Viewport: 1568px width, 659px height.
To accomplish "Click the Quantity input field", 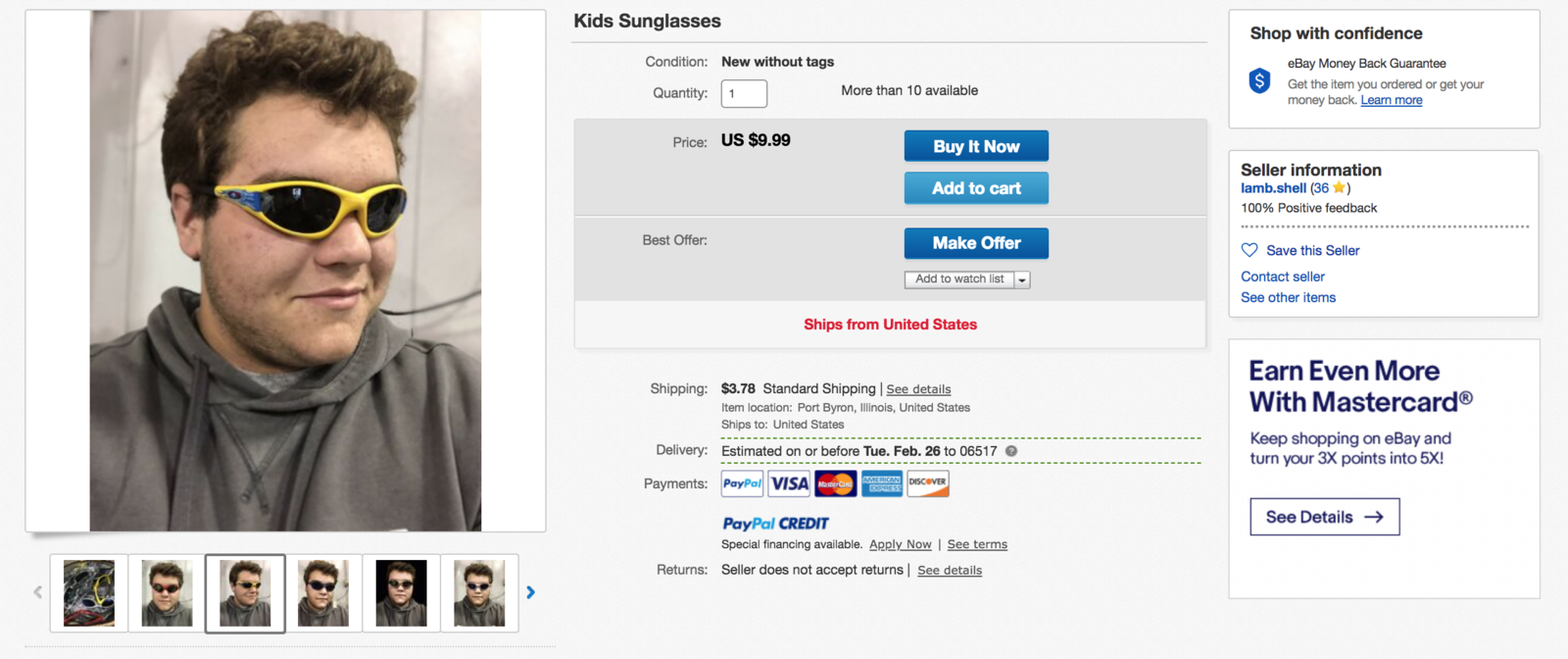I will click(744, 93).
